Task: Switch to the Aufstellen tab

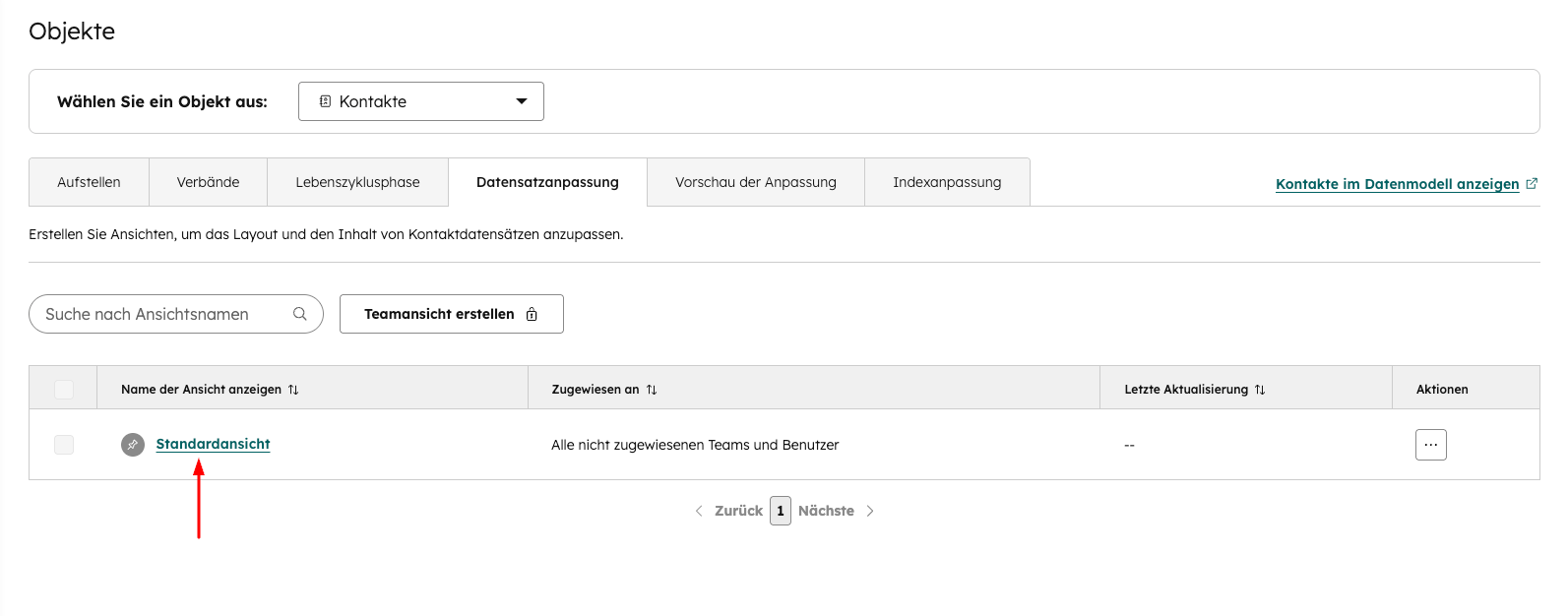Action: 89,182
